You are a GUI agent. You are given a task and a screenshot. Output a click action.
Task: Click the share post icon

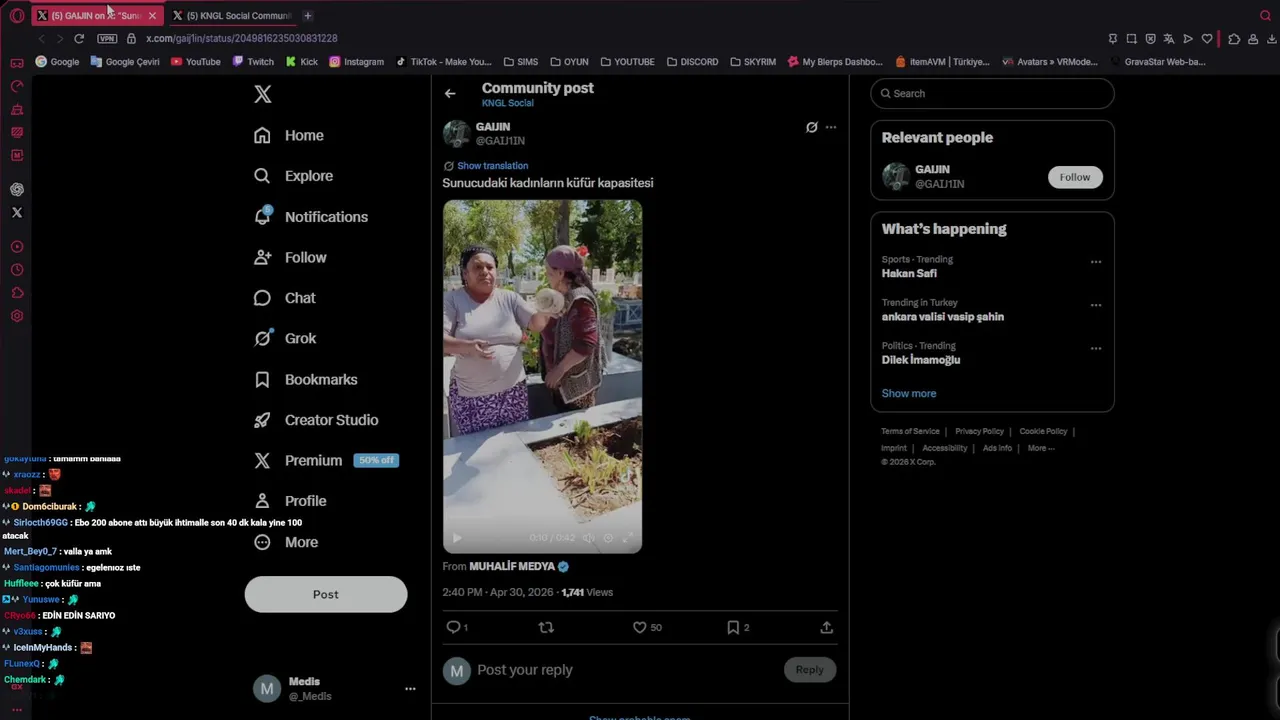tap(826, 627)
